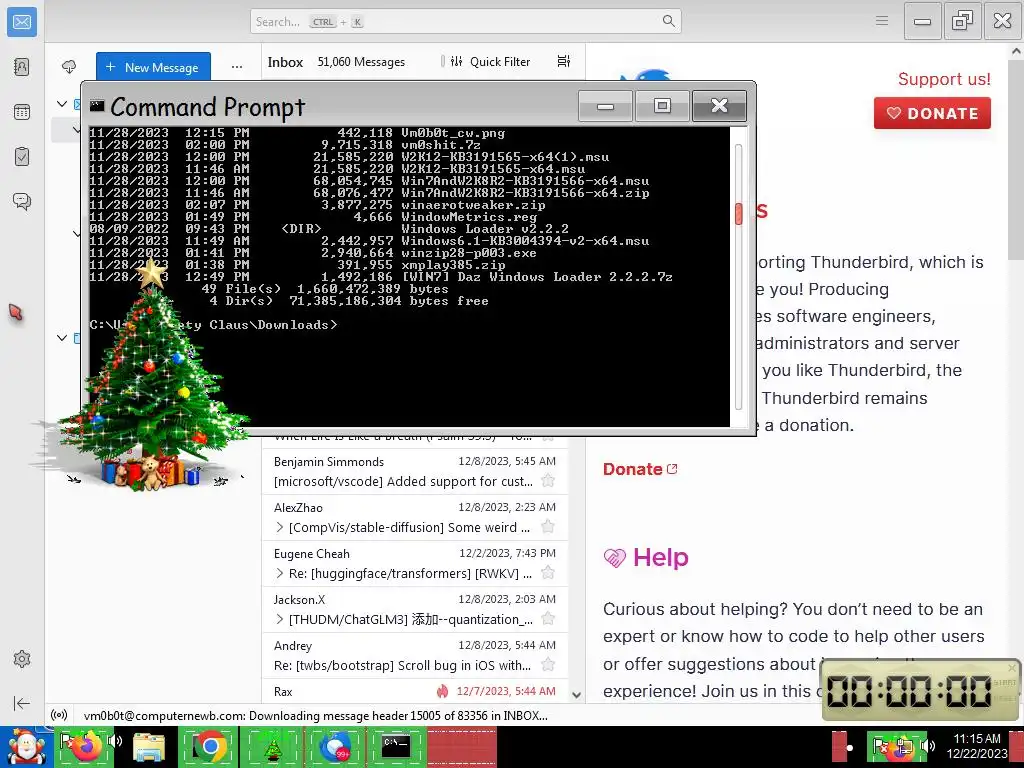This screenshot has width=1024, height=768.
Task: Open File Explorer from the taskbar
Action: click(149, 748)
